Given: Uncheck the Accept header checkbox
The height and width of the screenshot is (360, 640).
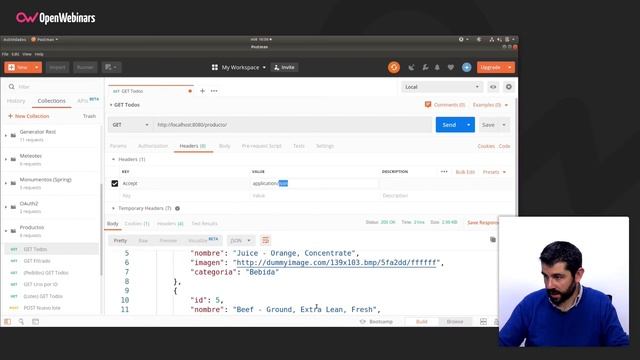Looking at the screenshot, I should [115, 183].
